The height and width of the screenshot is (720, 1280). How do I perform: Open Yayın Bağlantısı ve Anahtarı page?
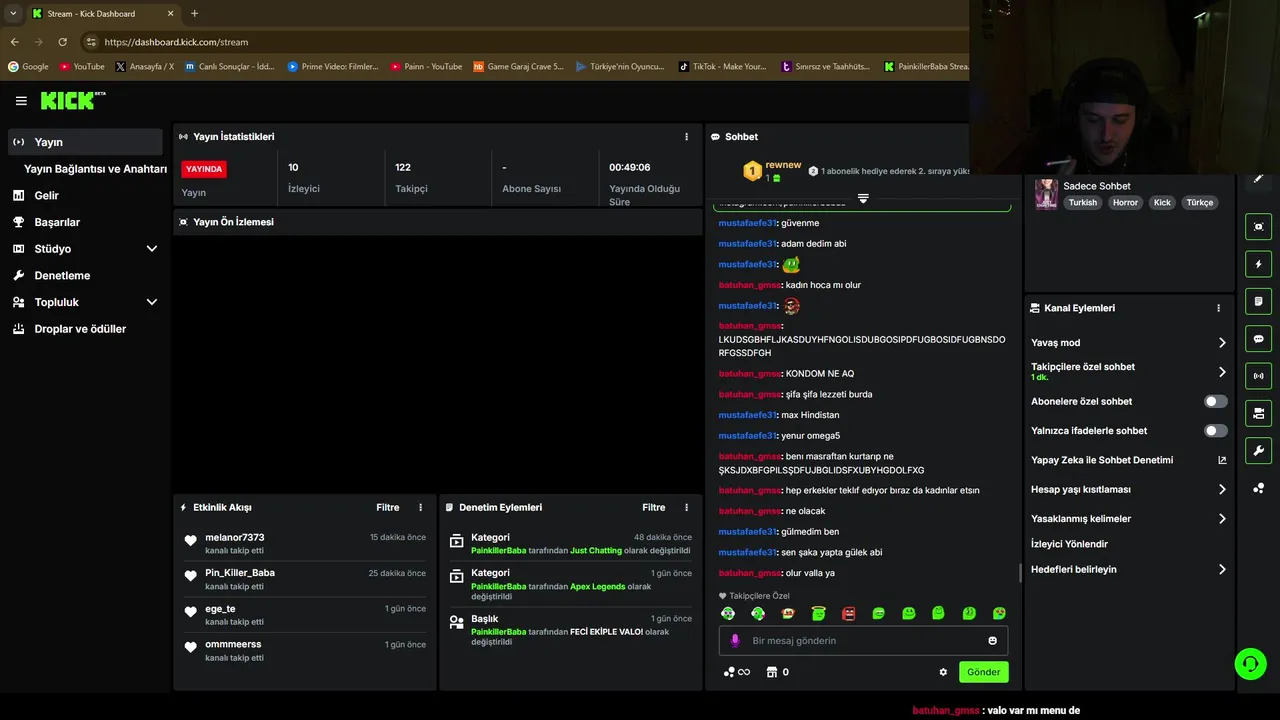[x=95, y=169]
